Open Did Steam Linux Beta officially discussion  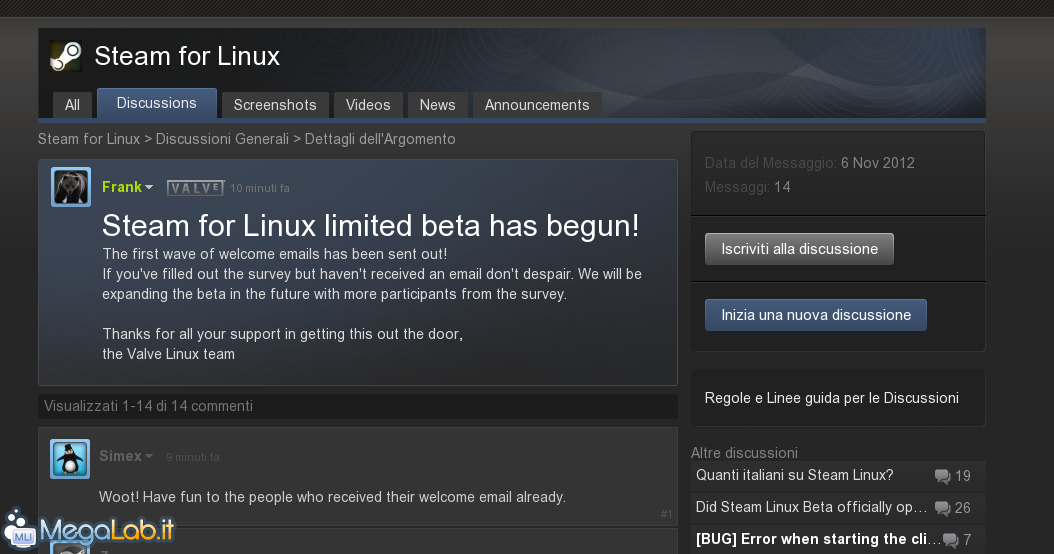[x=811, y=507]
